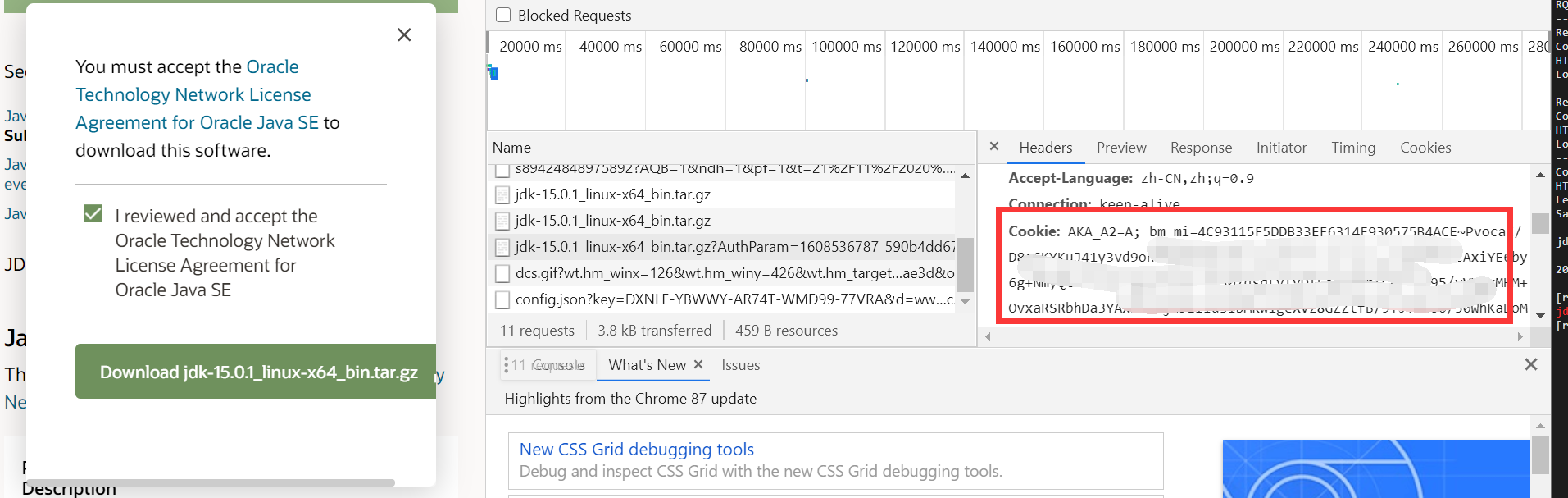Click the request list scrollbar thumb
The width and height of the screenshot is (1568, 498).
[965, 264]
